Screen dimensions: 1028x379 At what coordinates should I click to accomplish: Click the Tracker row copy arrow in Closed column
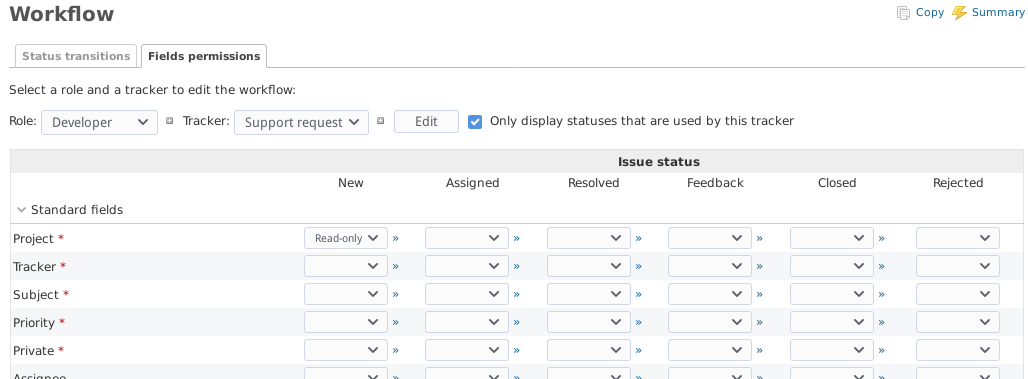click(x=881, y=267)
